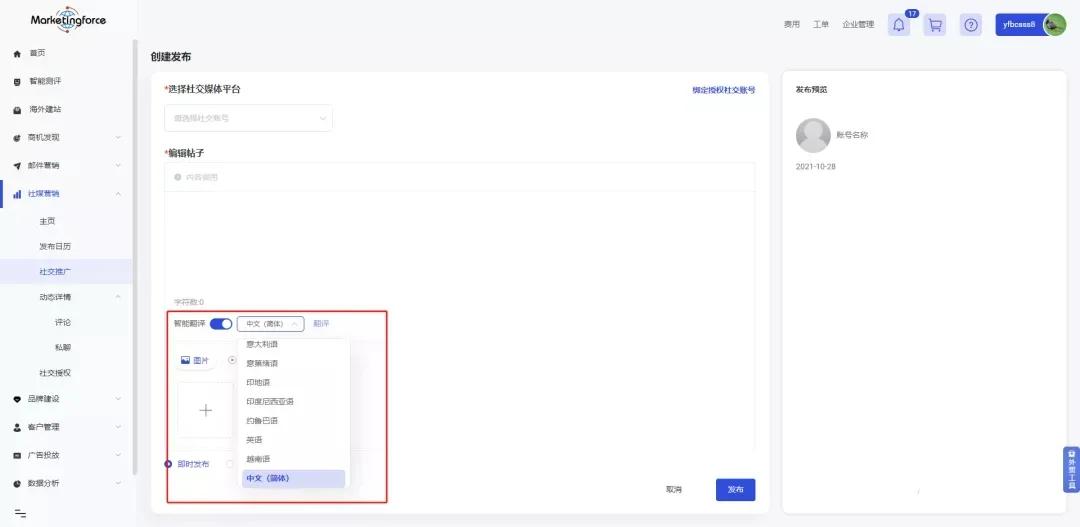Open the help question mark icon

click(970, 25)
